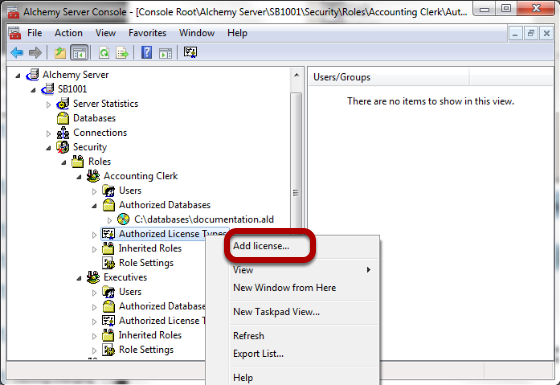Toggle the Show/Hide Console Tree icon
This screenshot has height=385, width=560.
(x=79, y=53)
